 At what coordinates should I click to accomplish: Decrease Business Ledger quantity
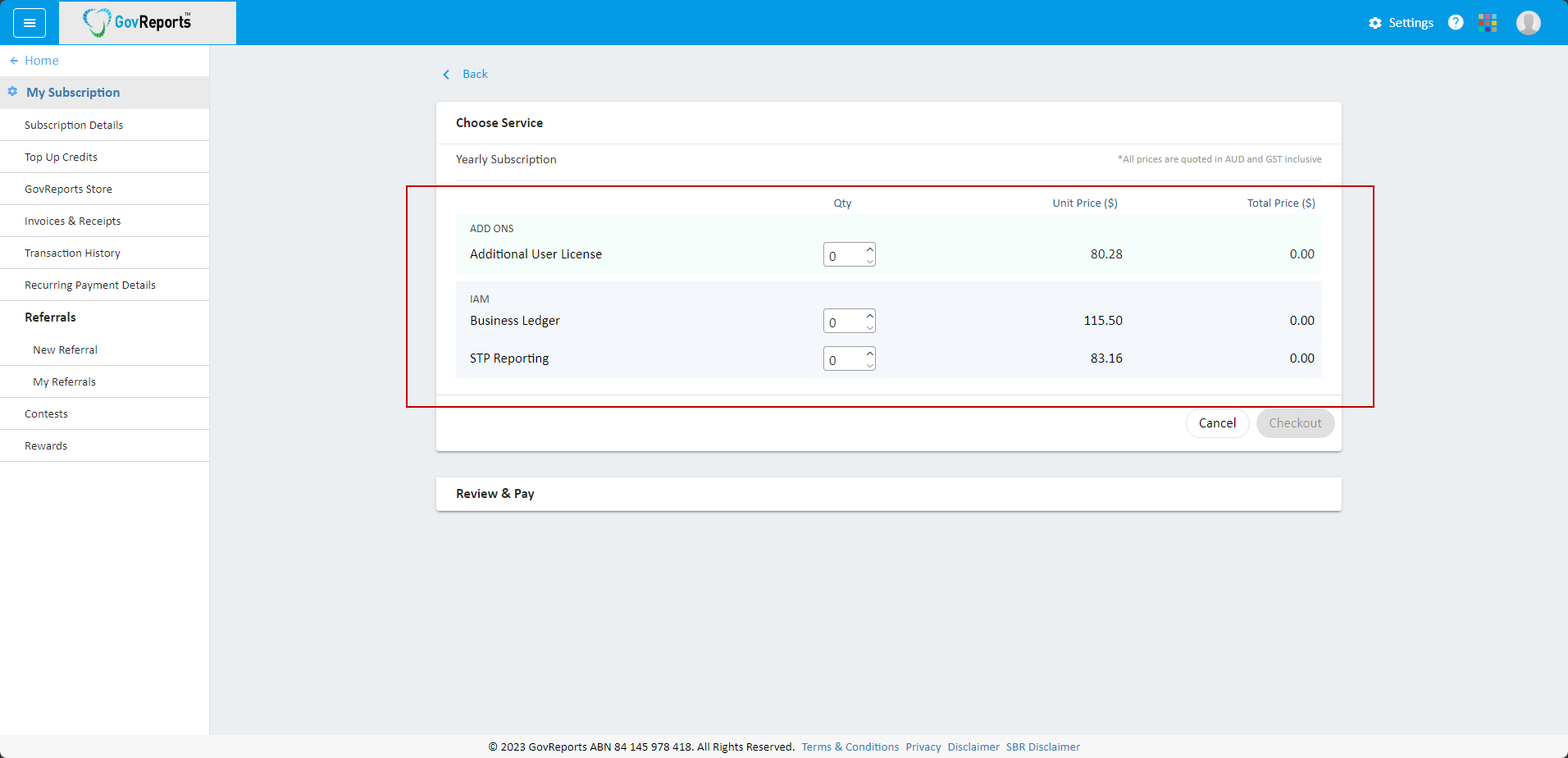click(x=870, y=327)
